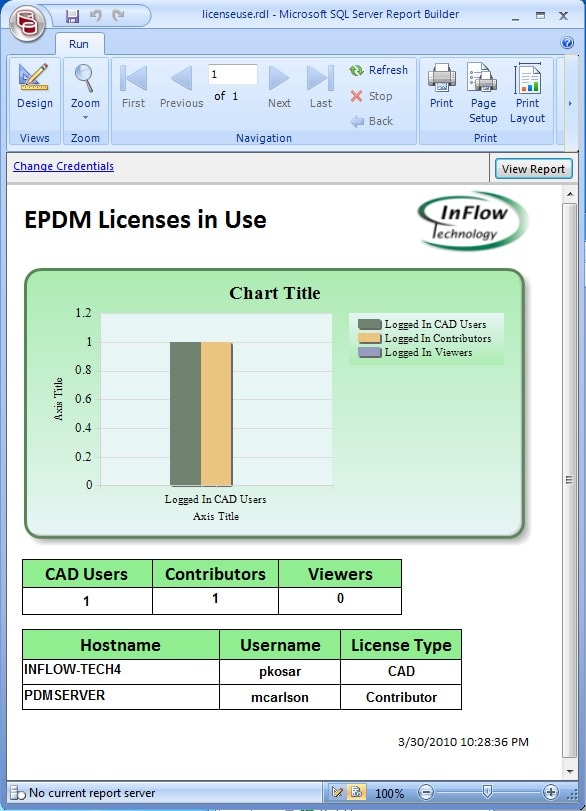
Task: Click the Logged In Contributors legend swatch
Action: 369,338
